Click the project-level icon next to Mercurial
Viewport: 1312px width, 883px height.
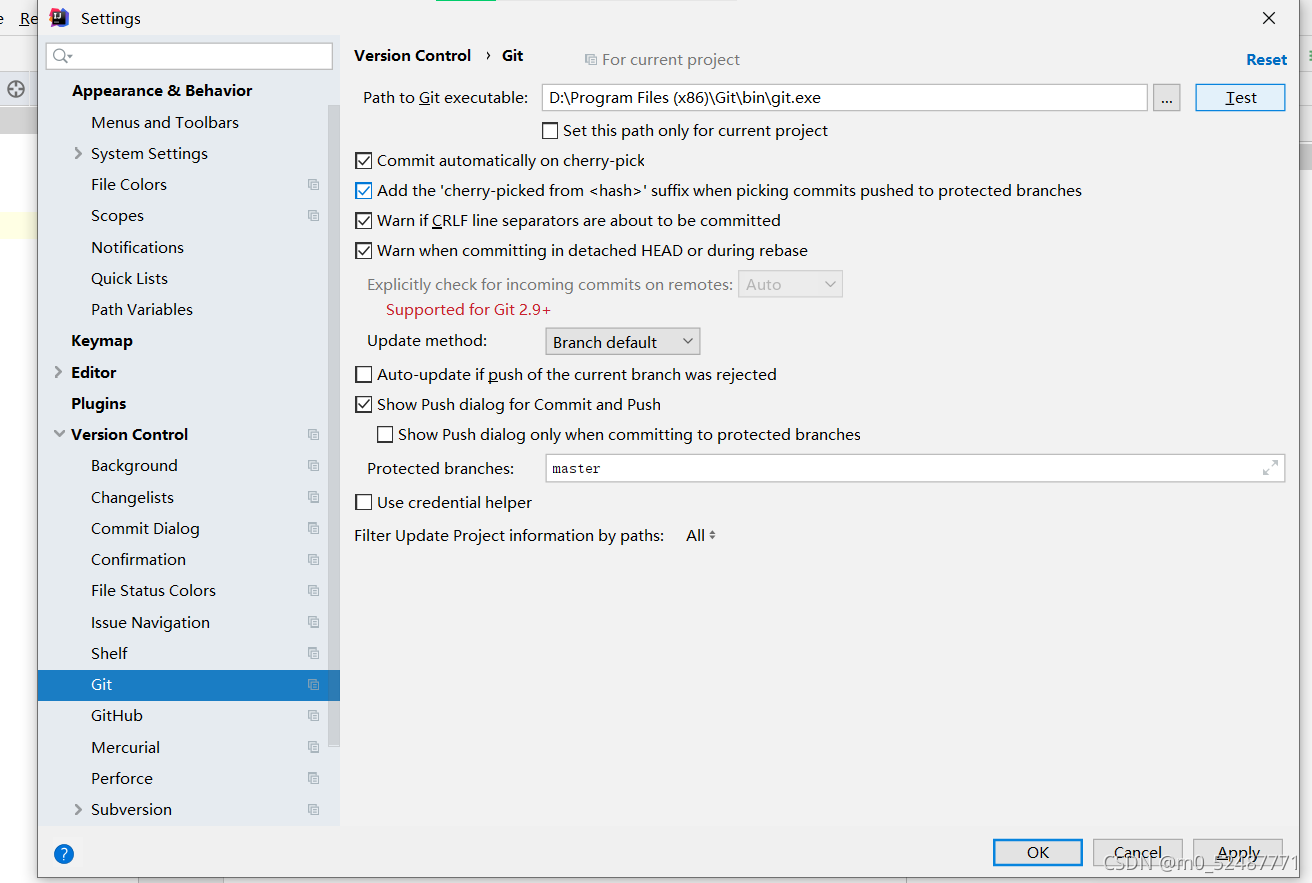314,747
